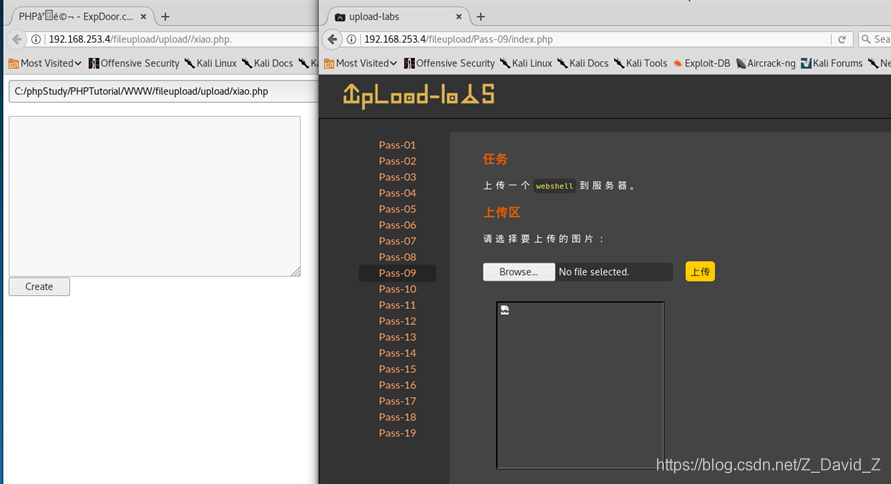Switch to the upload-labs tab

tap(398, 16)
